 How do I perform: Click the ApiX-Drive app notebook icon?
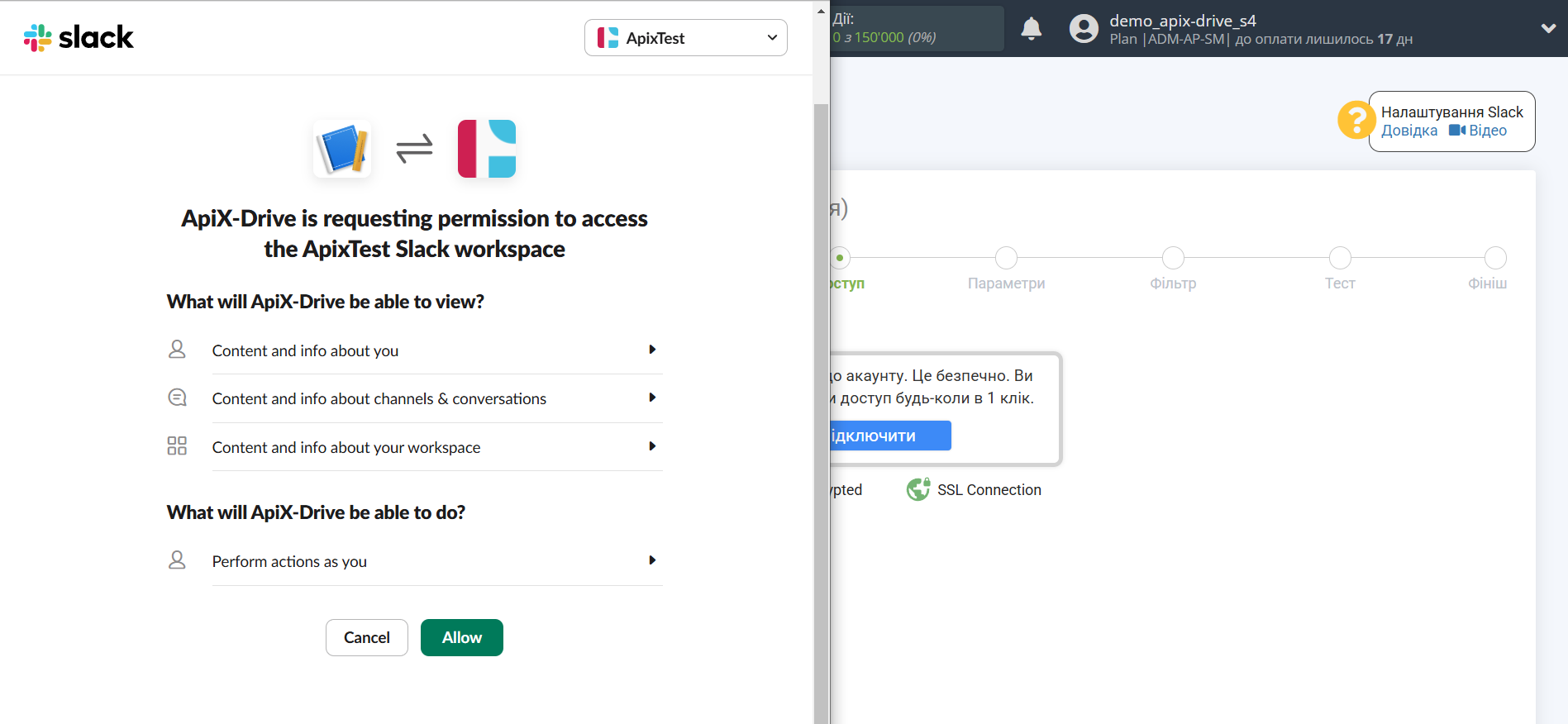(342, 149)
